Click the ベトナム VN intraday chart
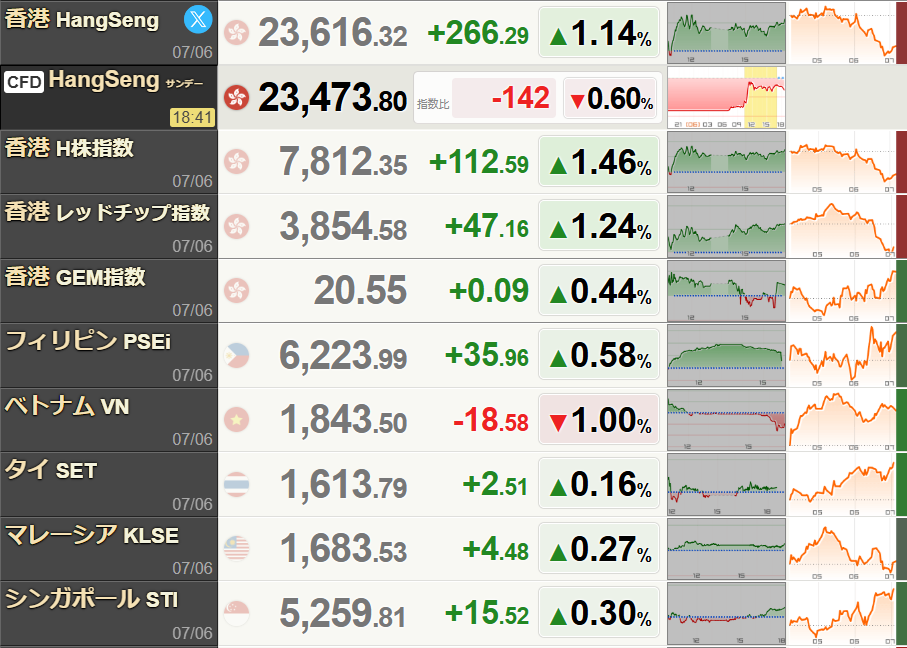Screen dimensions: 907x648 click(x=727, y=420)
